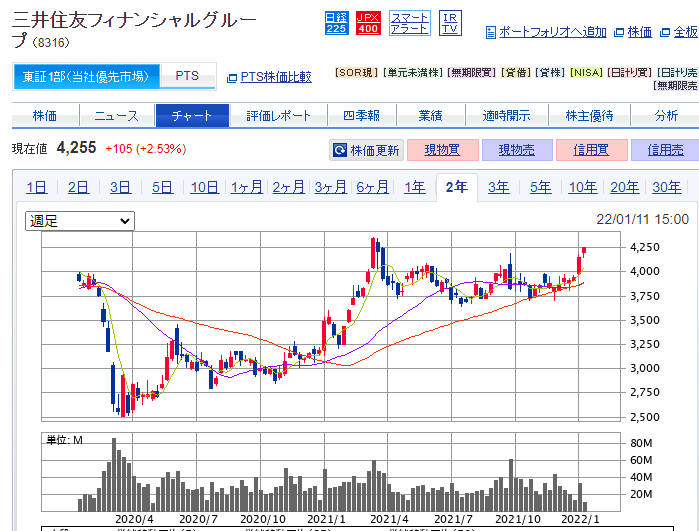Open the PTS株価比較 link

click(x=276, y=77)
